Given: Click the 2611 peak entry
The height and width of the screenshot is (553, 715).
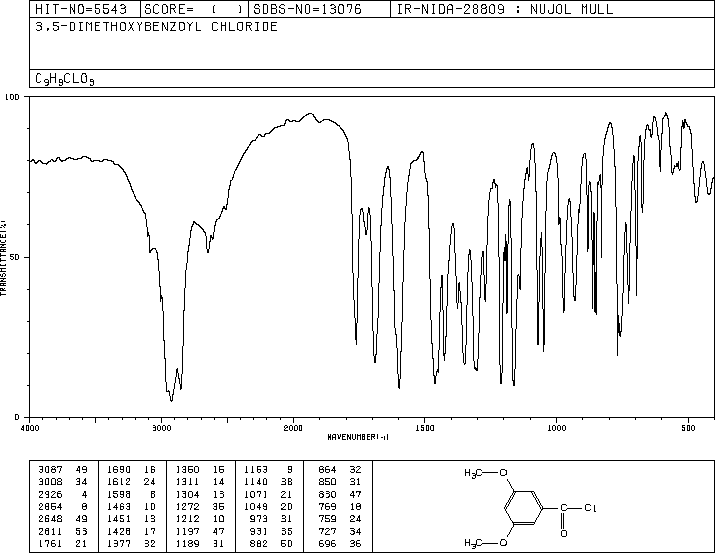Looking at the screenshot, I should (62, 532).
